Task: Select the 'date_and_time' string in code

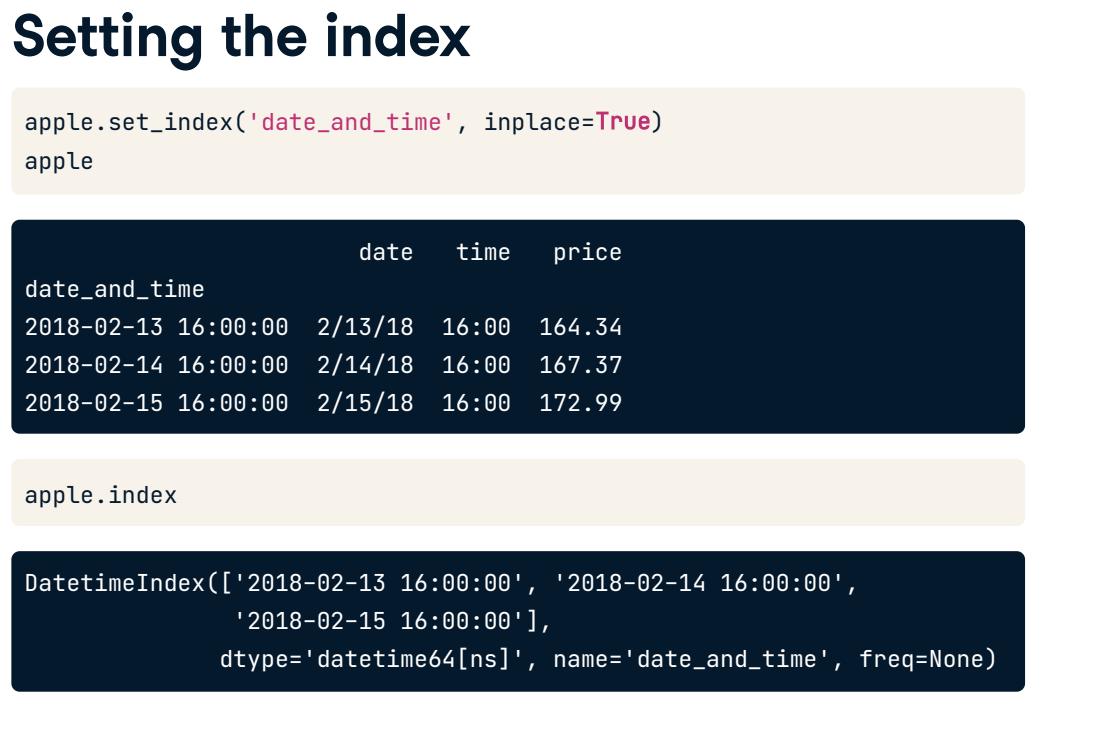Action: click(x=351, y=122)
